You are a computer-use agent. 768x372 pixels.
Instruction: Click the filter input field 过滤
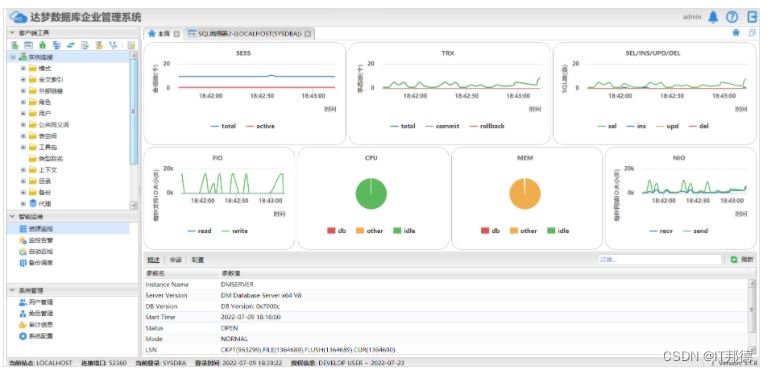point(659,259)
